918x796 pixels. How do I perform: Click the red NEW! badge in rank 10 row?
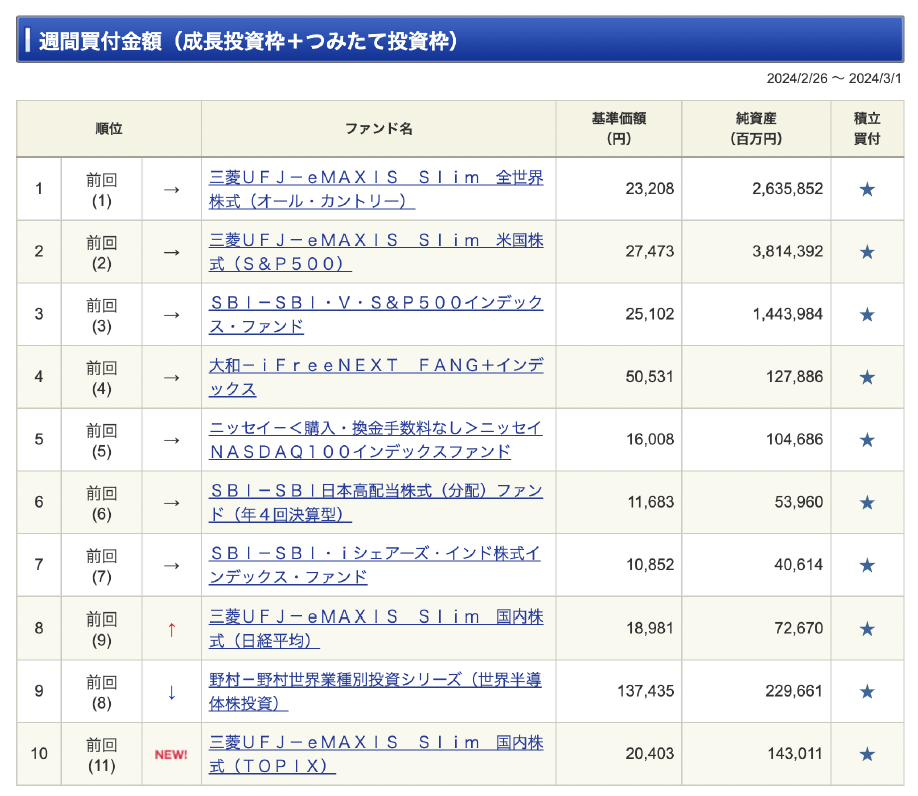click(171, 754)
